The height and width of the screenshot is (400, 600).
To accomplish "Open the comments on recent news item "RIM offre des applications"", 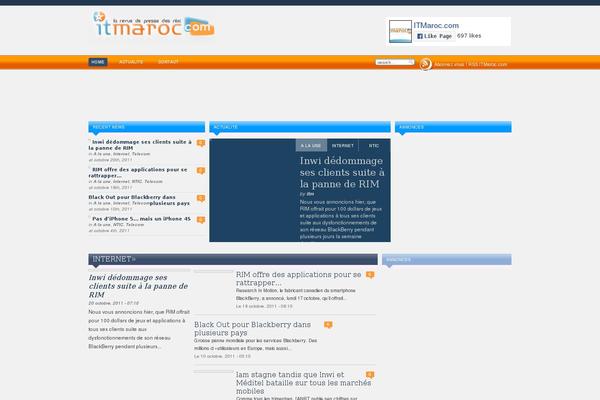I will point(201,171).
